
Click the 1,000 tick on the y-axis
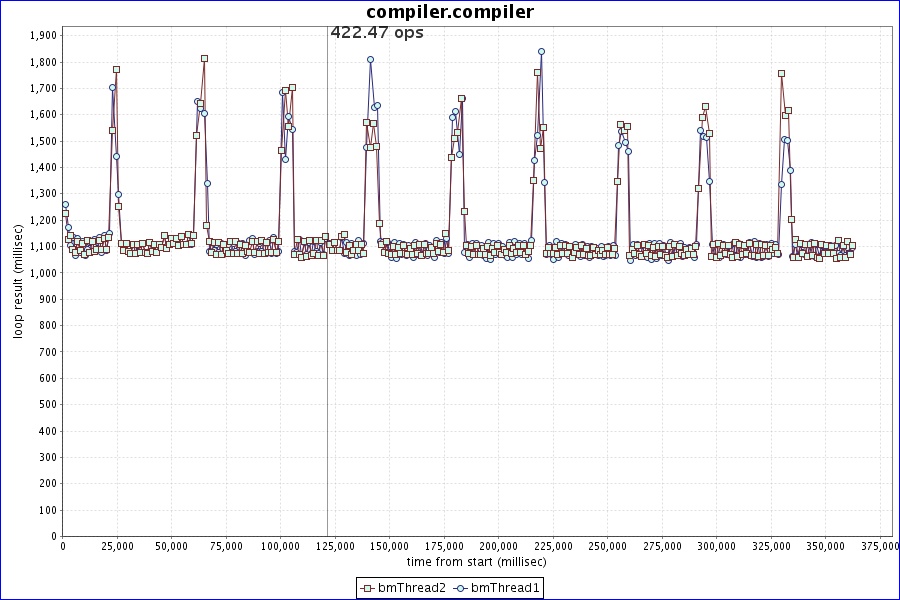[x=44, y=272]
